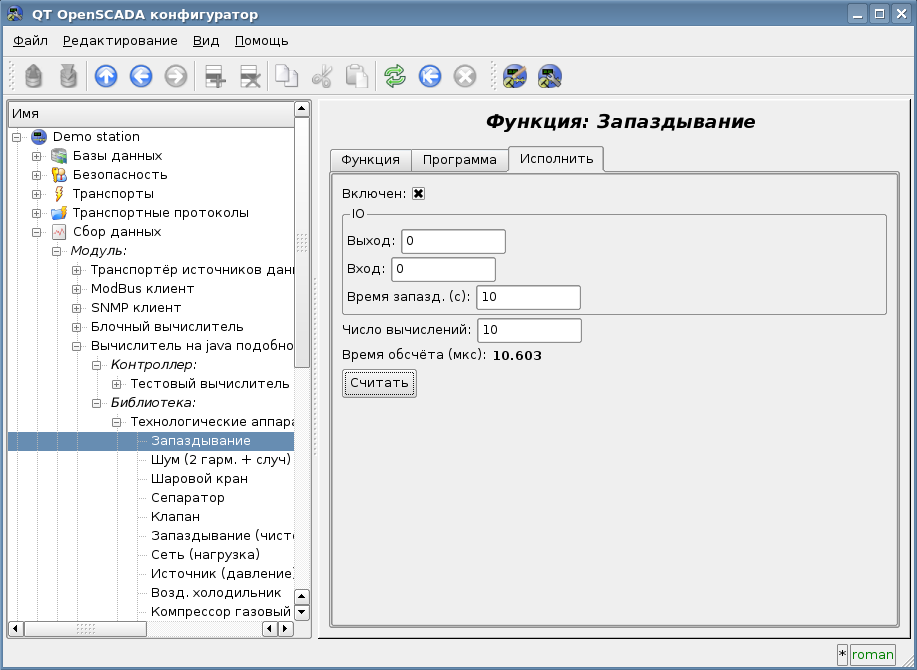Click the first of the two tool icons on the right

pyautogui.click(x=515, y=77)
